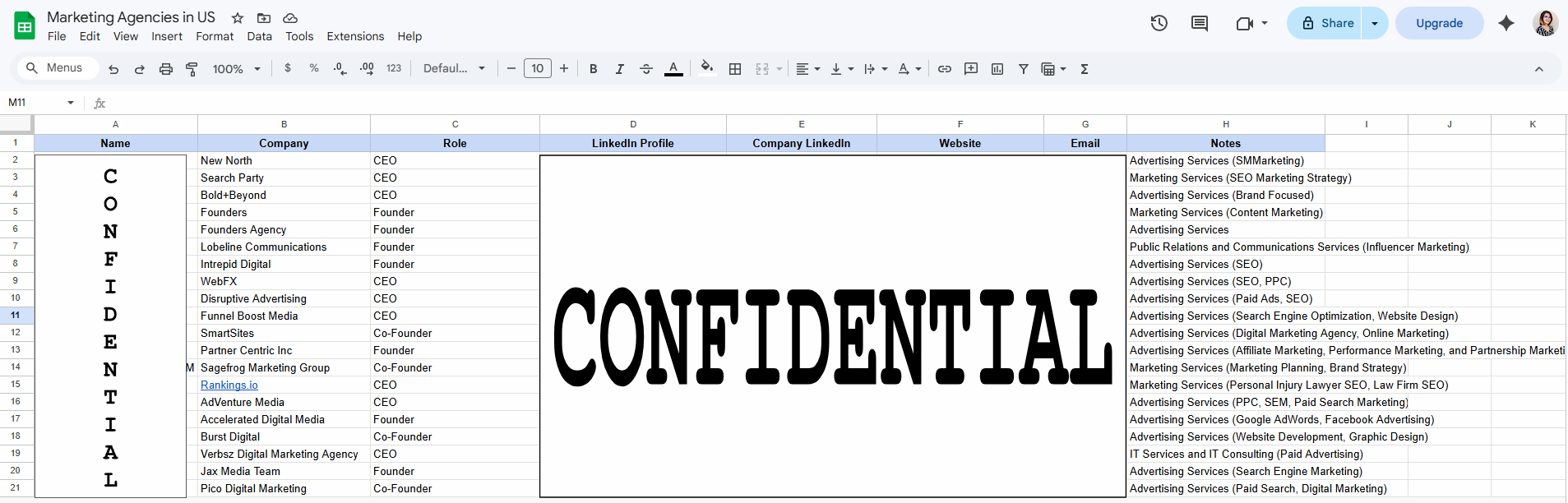Open the View menu
1568x503 pixels.
click(126, 36)
